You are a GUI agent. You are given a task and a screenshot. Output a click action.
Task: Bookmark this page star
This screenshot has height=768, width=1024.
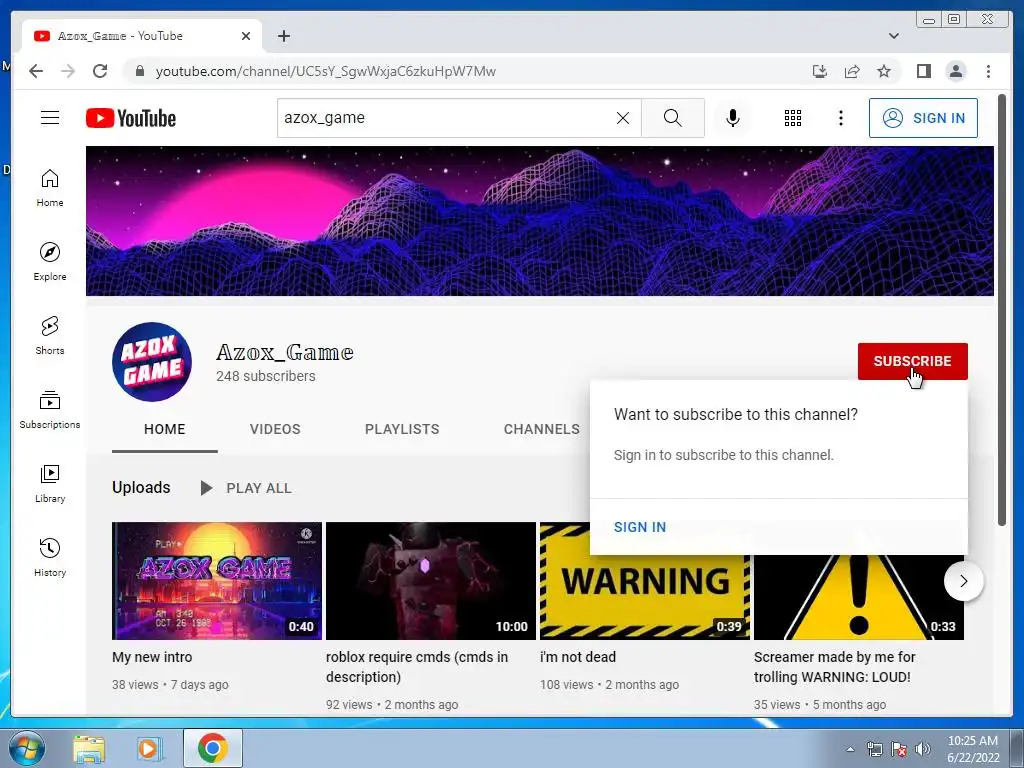884,71
